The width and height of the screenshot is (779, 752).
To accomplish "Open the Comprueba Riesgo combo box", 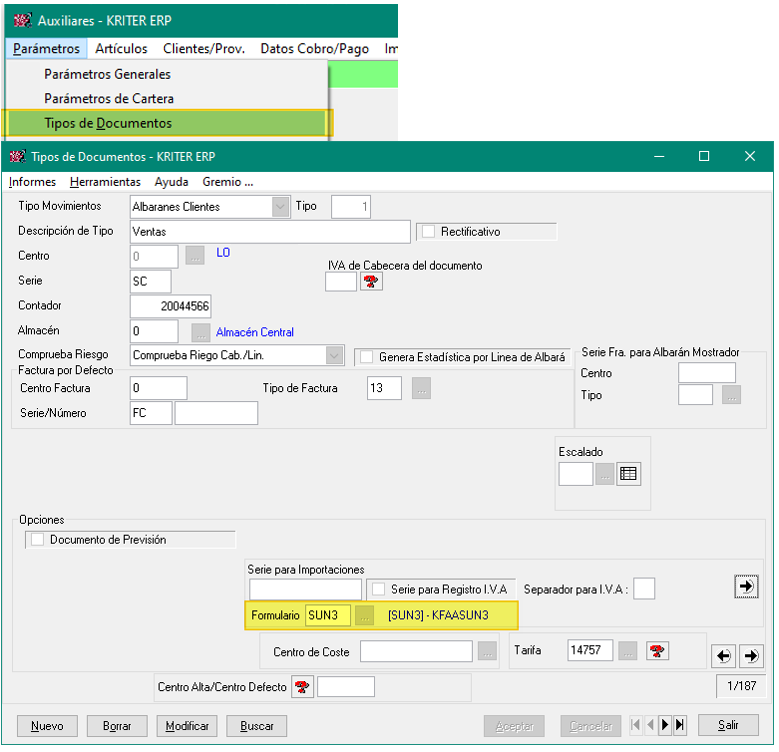I will [x=335, y=356].
